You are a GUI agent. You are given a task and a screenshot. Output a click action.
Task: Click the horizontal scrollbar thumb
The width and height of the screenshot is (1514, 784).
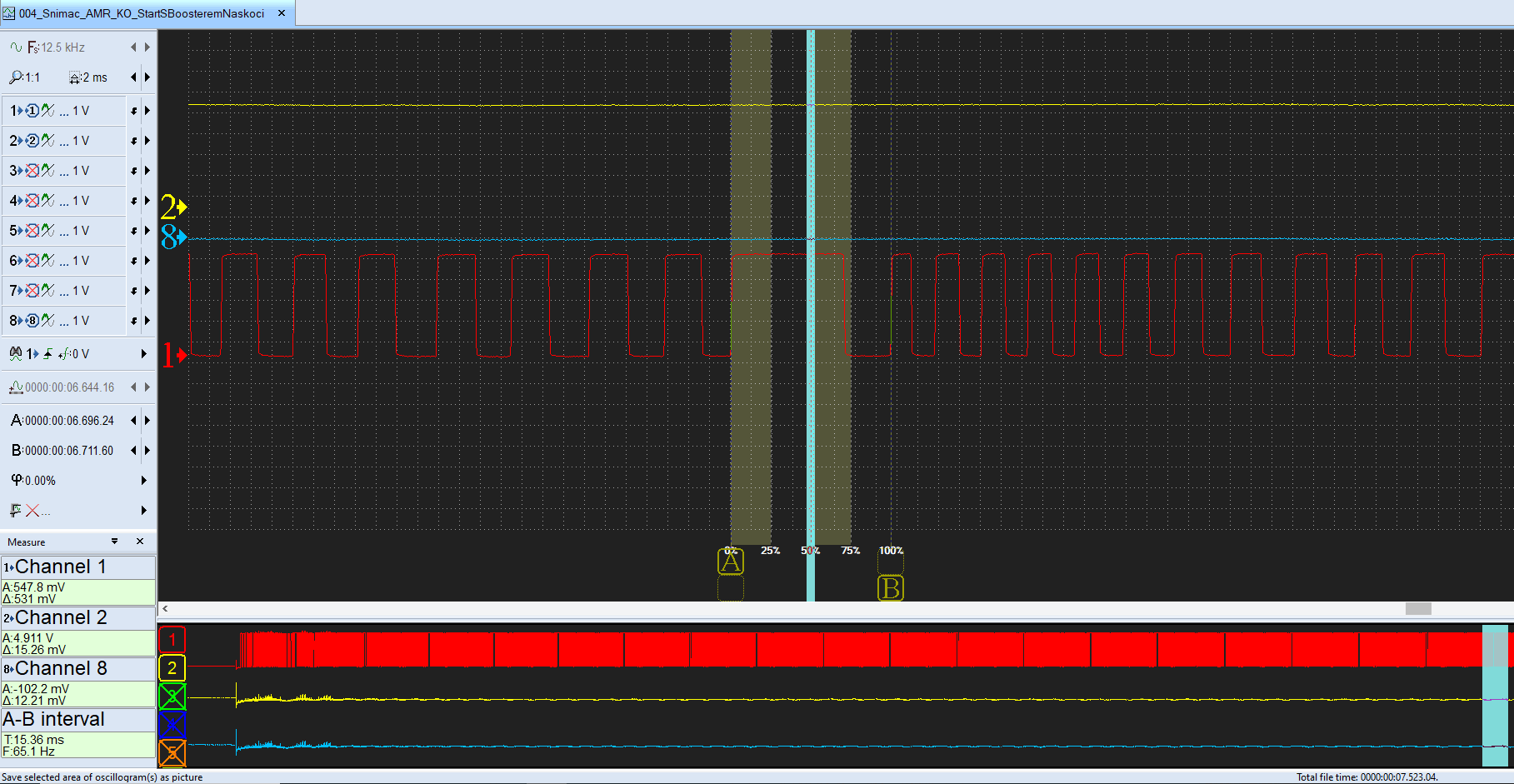1417,609
